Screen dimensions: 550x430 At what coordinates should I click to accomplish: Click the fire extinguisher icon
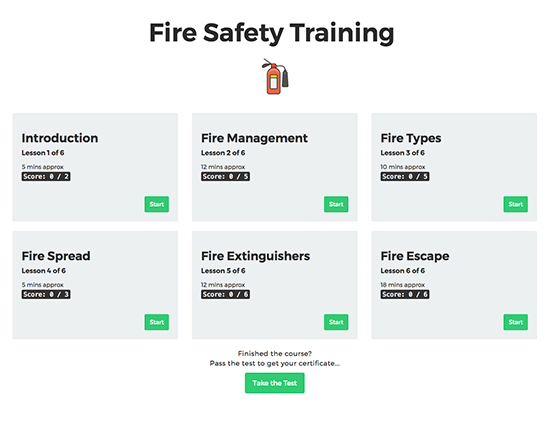[275, 76]
